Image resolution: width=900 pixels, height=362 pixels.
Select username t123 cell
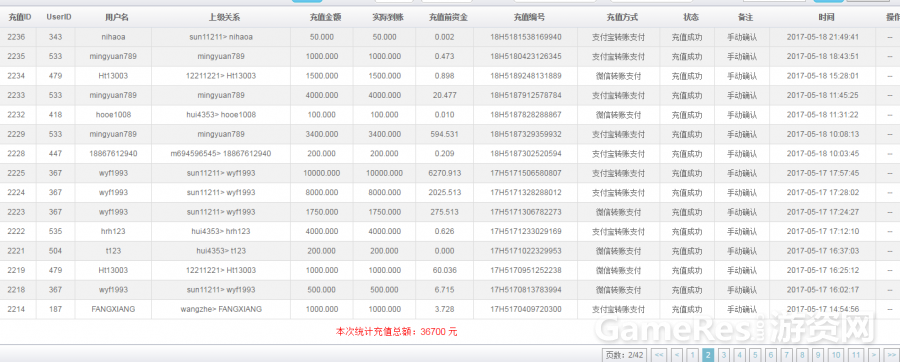coord(114,252)
